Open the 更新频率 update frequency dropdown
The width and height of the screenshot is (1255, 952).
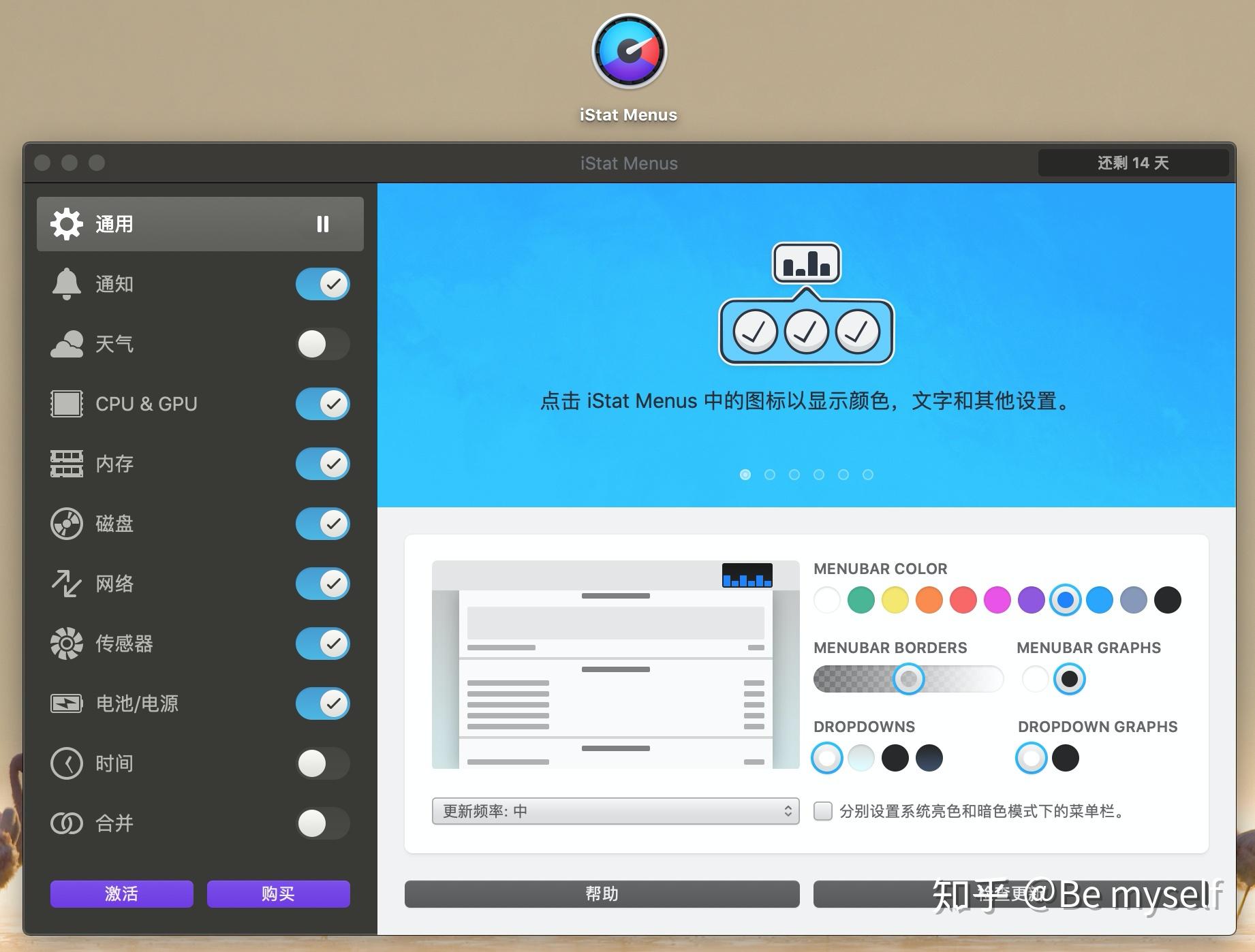click(x=616, y=811)
